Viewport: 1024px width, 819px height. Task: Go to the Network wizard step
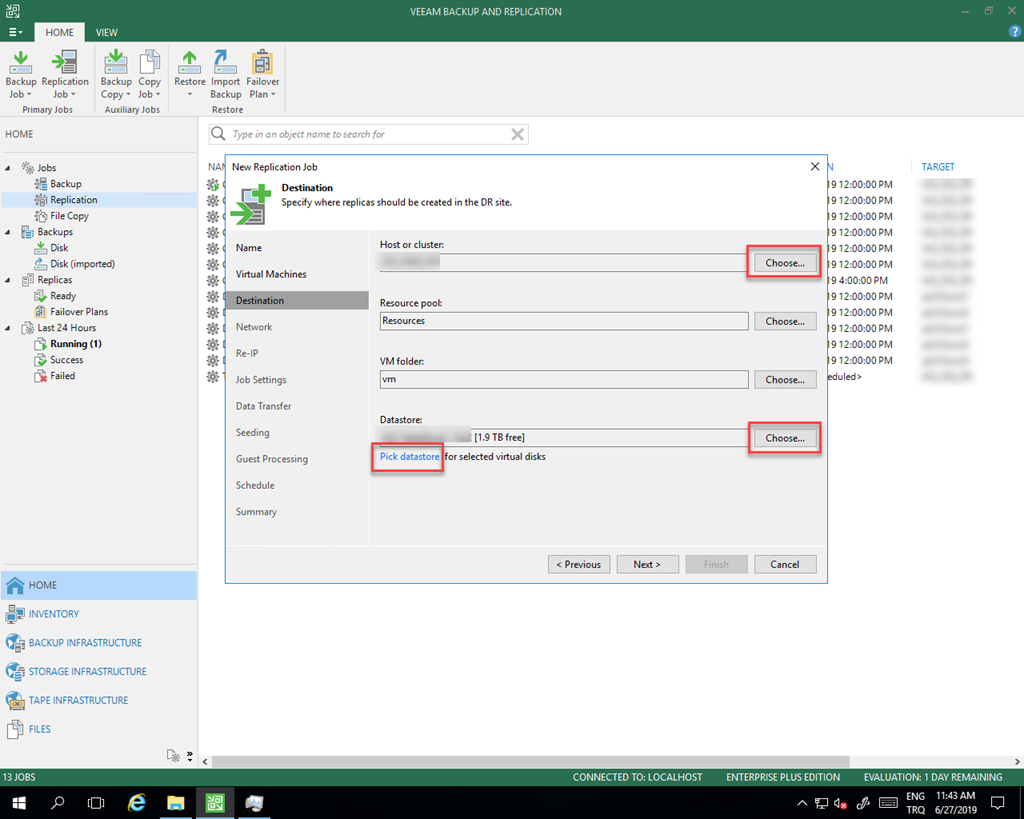(254, 327)
